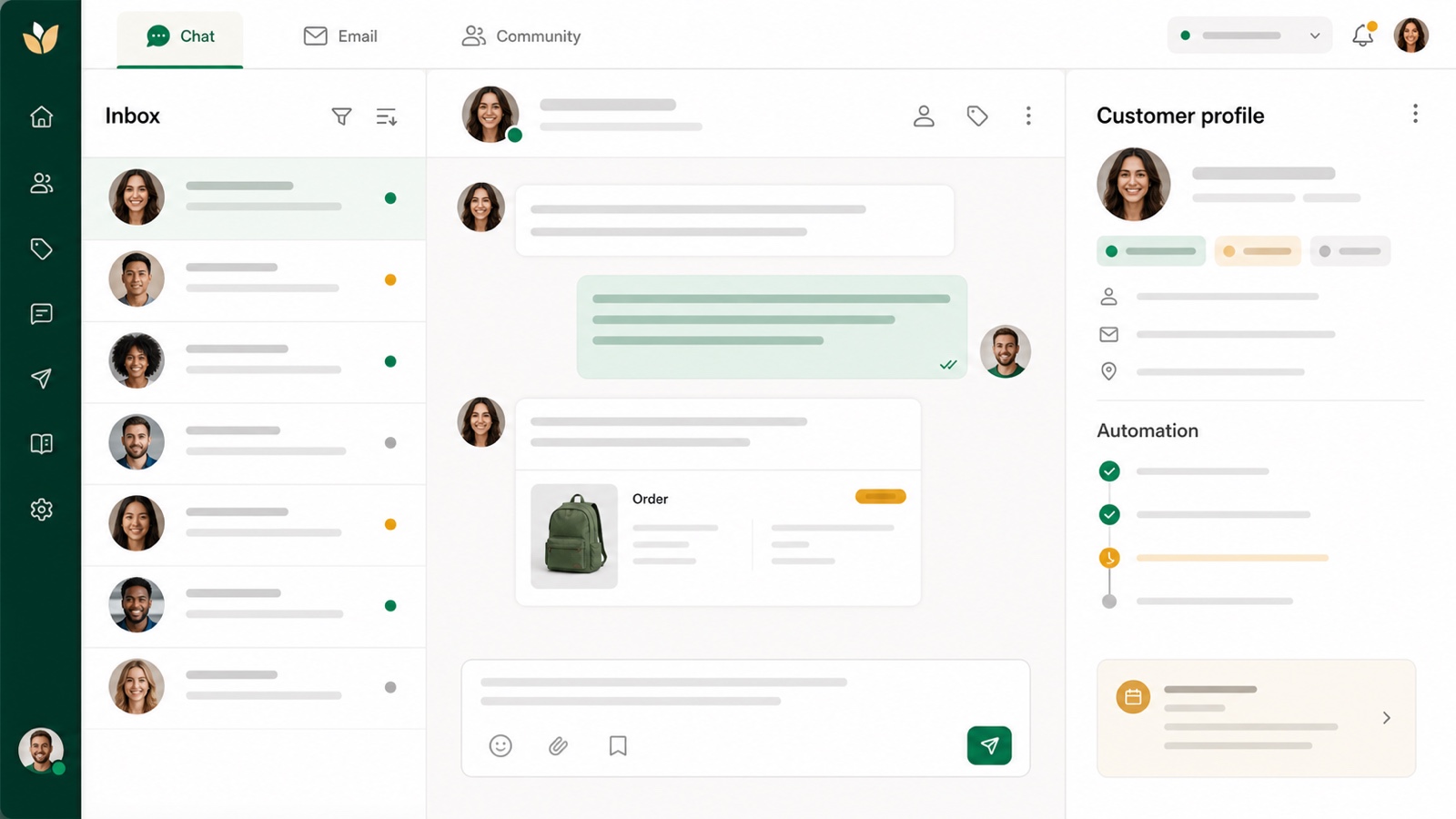Open the emoji picker in composer

(x=500, y=746)
